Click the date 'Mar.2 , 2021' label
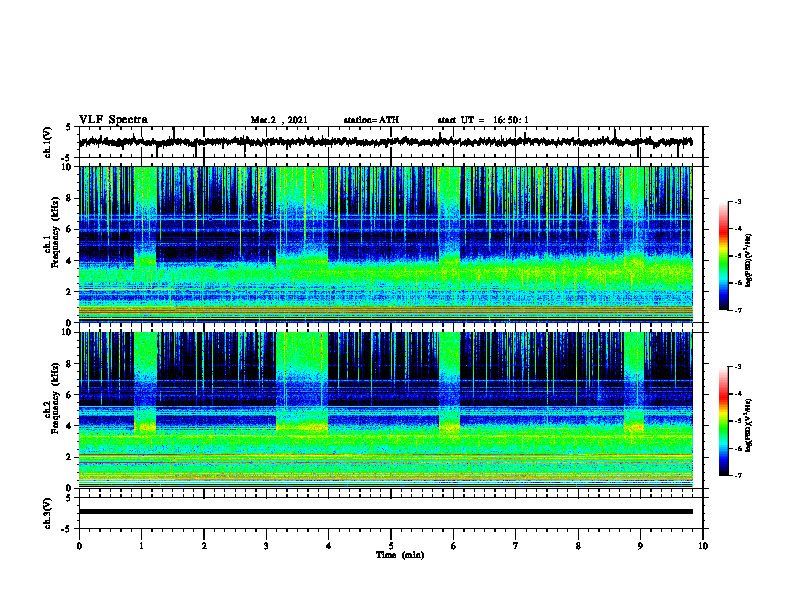 point(279,120)
